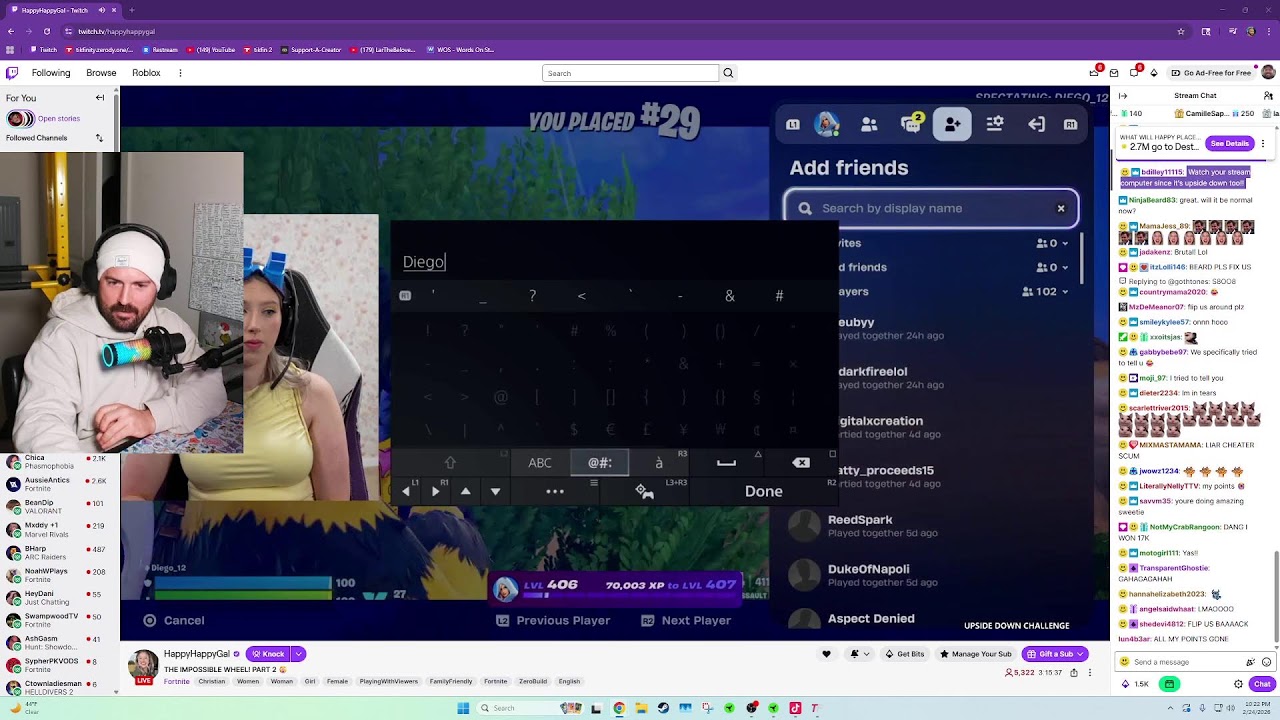The image size is (1280, 720).
Task: Click Go Ad-Free for Free button
Action: pos(1211,73)
